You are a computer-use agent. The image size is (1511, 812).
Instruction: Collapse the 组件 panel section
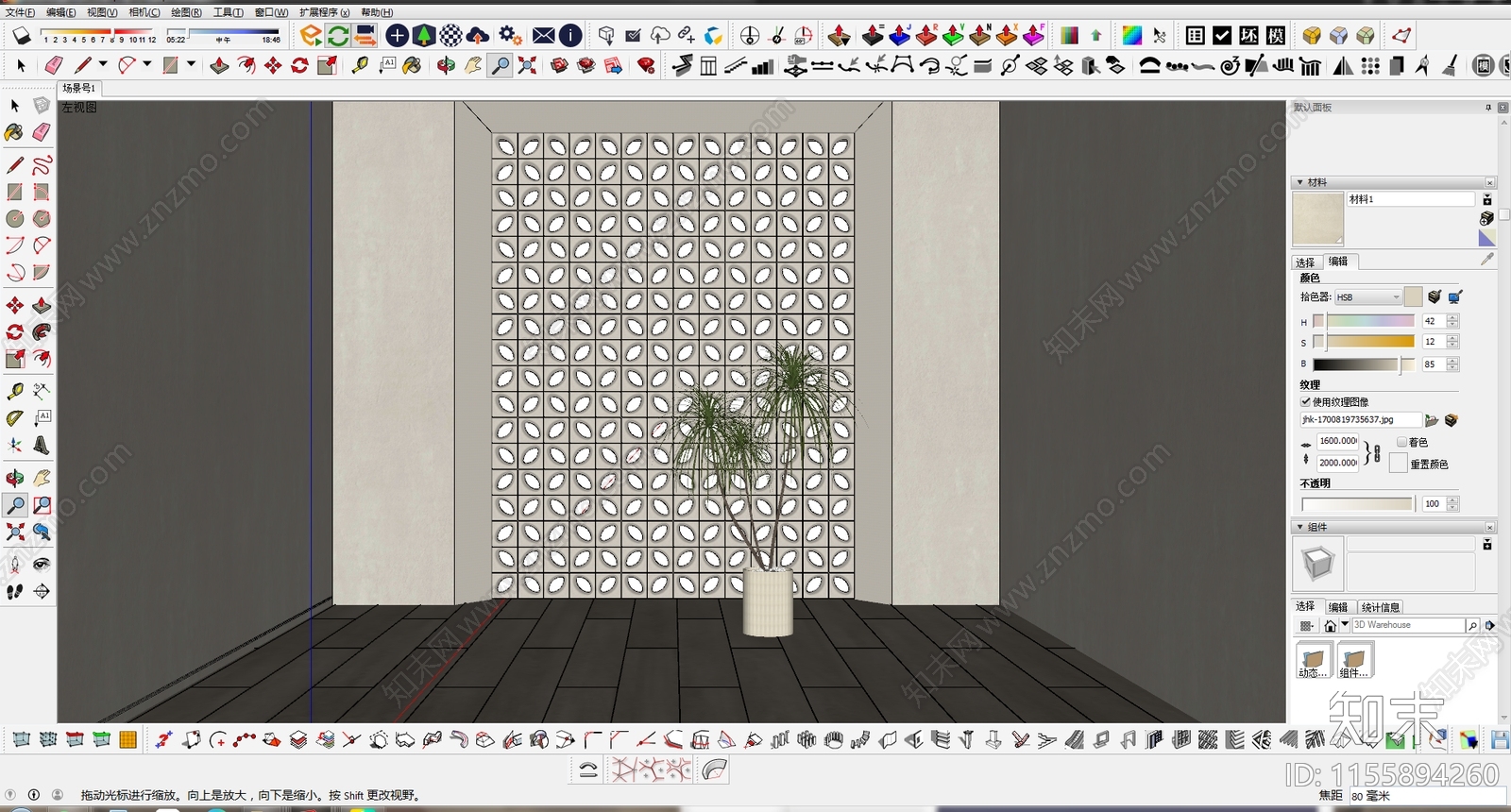click(1300, 527)
